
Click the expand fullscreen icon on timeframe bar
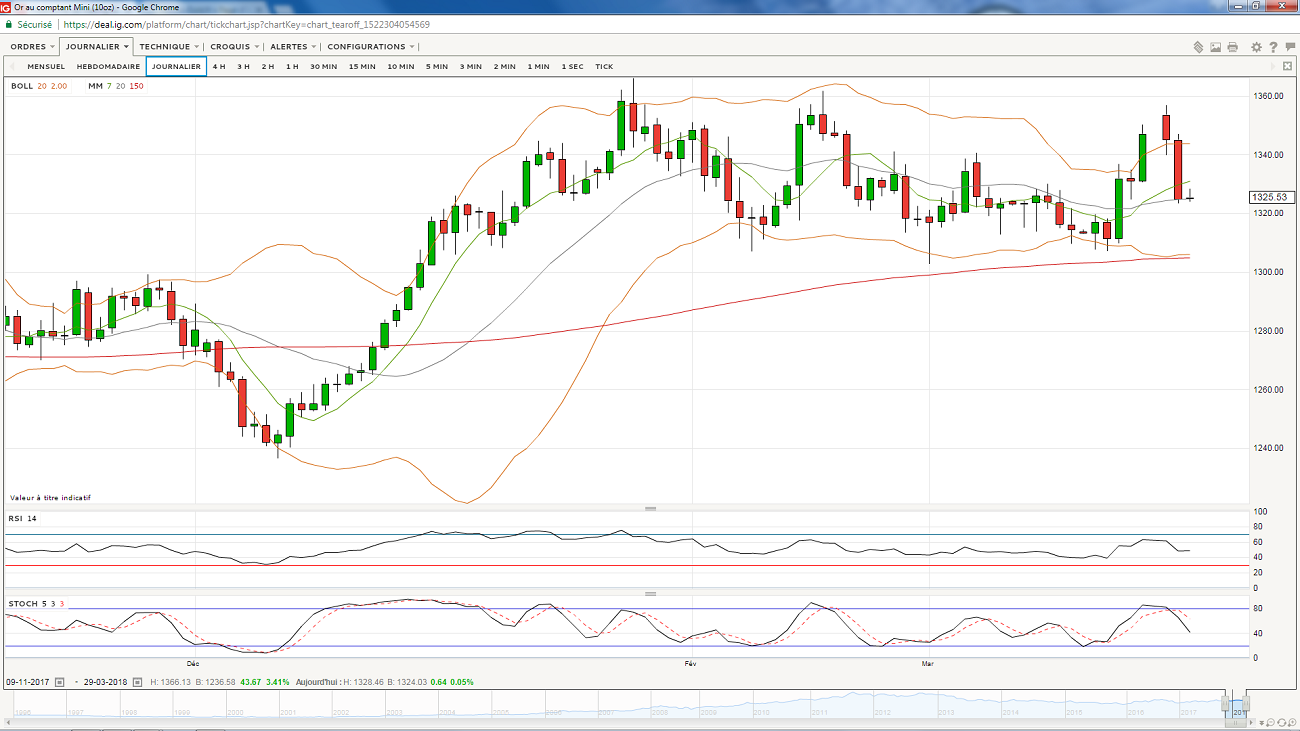1288,67
